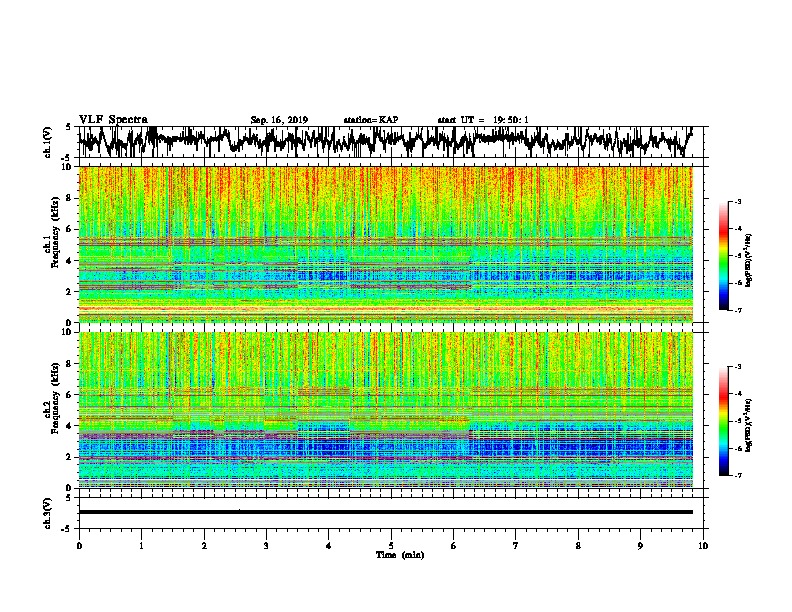Click the date text "Sep. 16, 2019"

point(279,120)
